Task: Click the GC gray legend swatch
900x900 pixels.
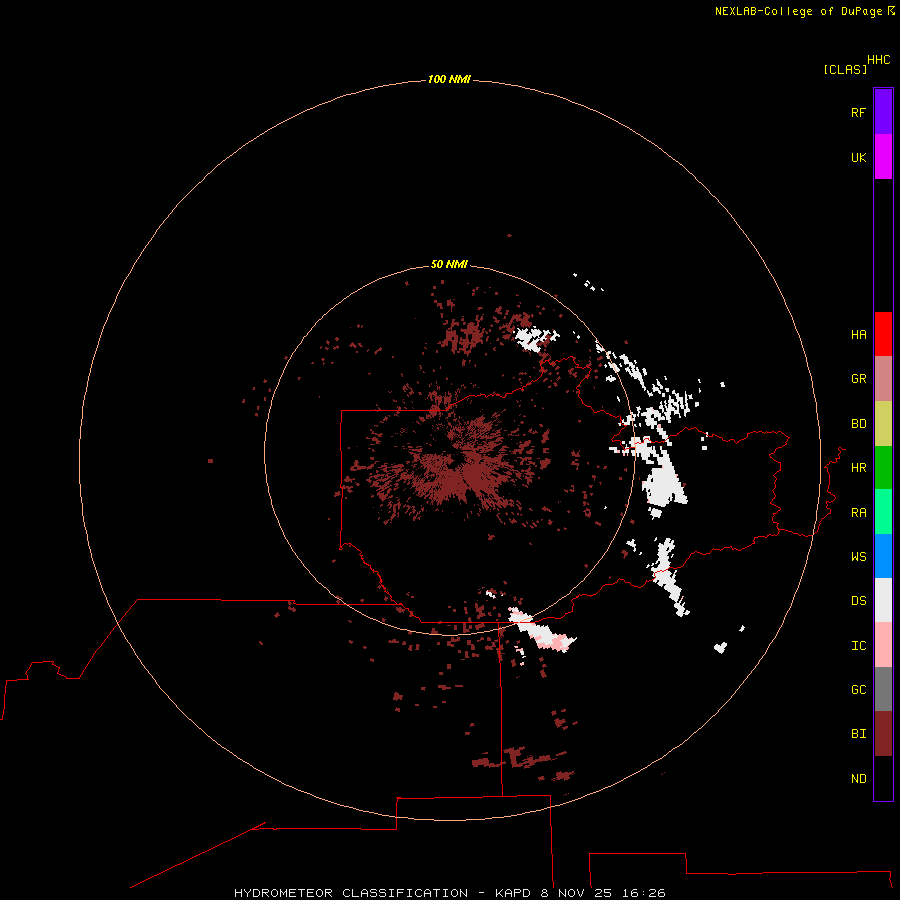Action: click(883, 689)
